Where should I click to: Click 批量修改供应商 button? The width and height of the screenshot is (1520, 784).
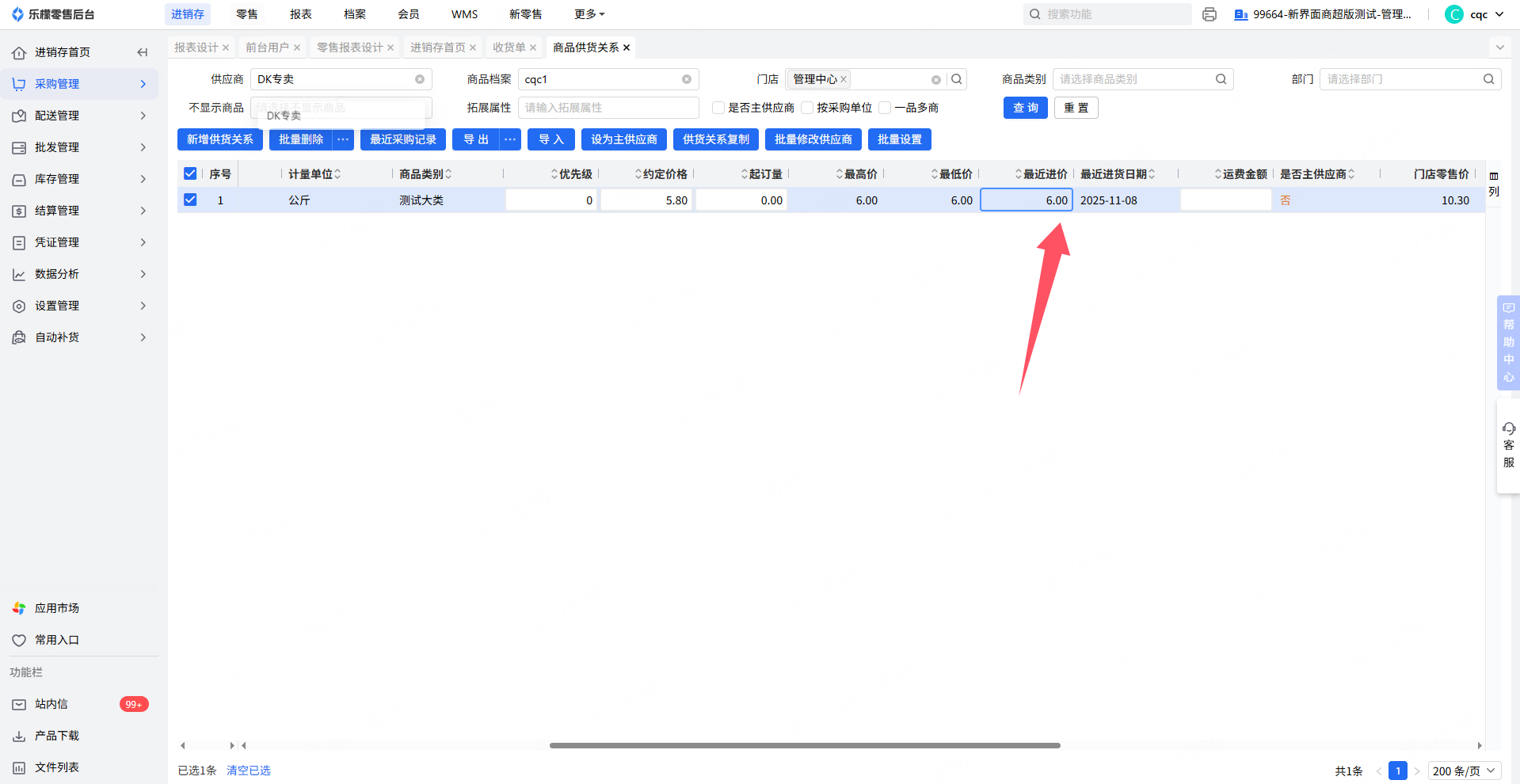[x=813, y=139]
